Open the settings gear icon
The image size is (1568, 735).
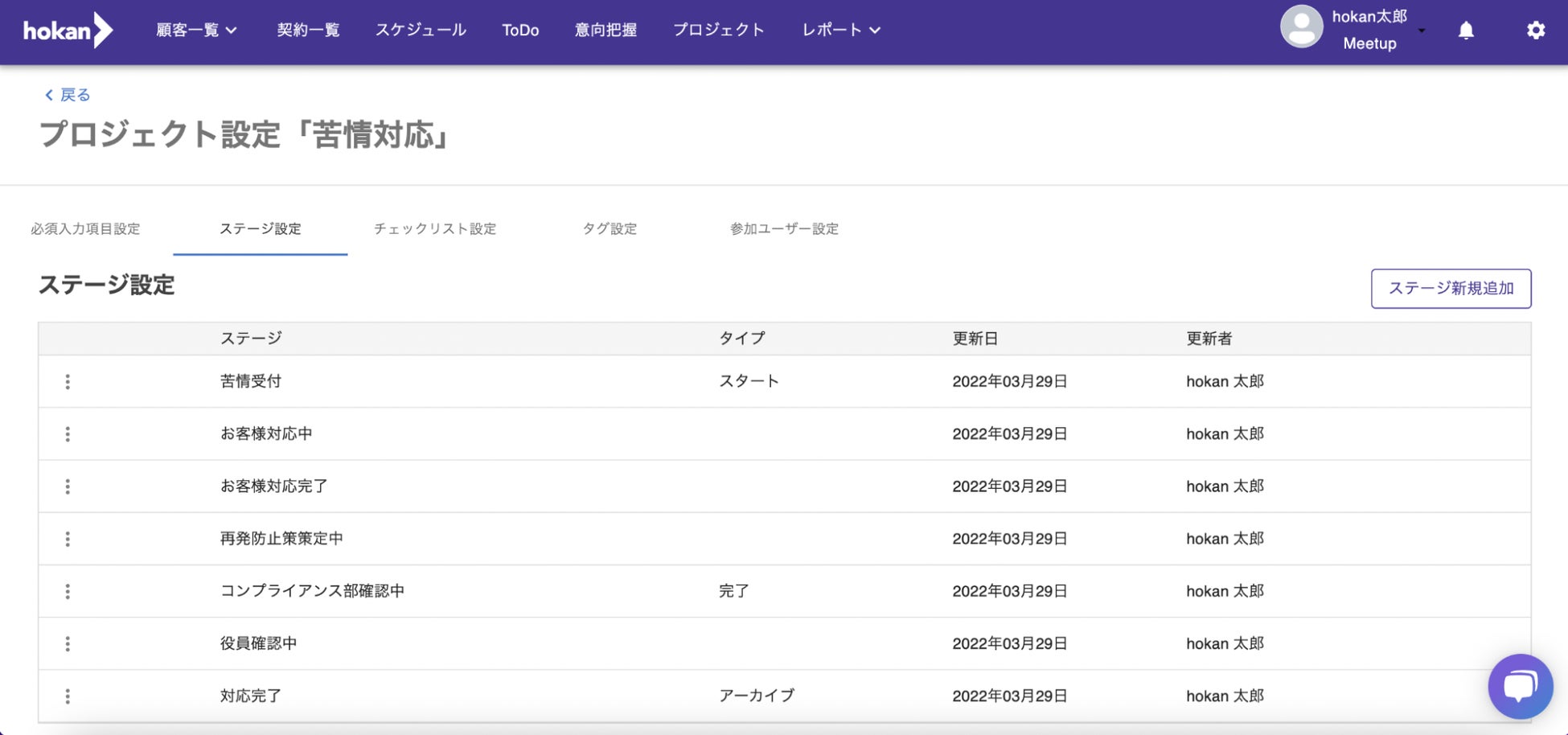tap(1535, 31)
